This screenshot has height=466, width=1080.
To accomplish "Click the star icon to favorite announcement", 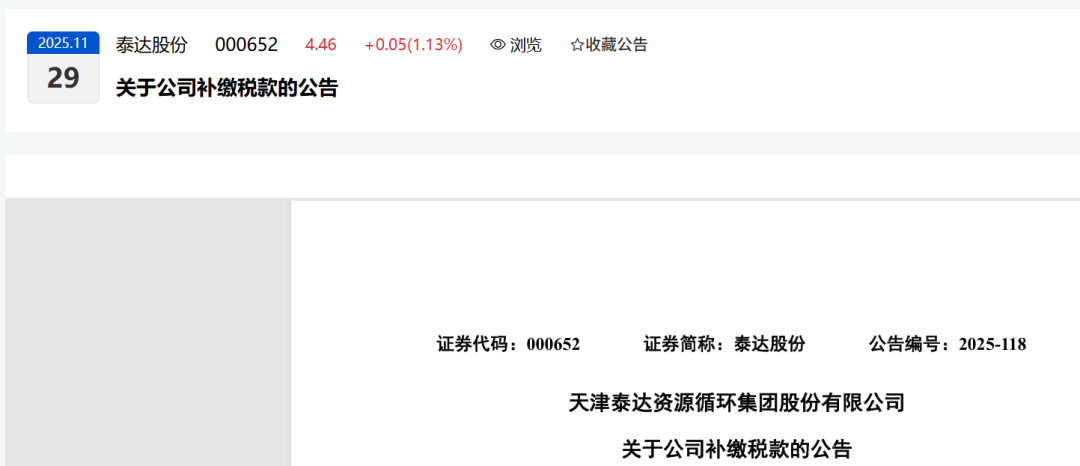I will (x=577, y=45).
